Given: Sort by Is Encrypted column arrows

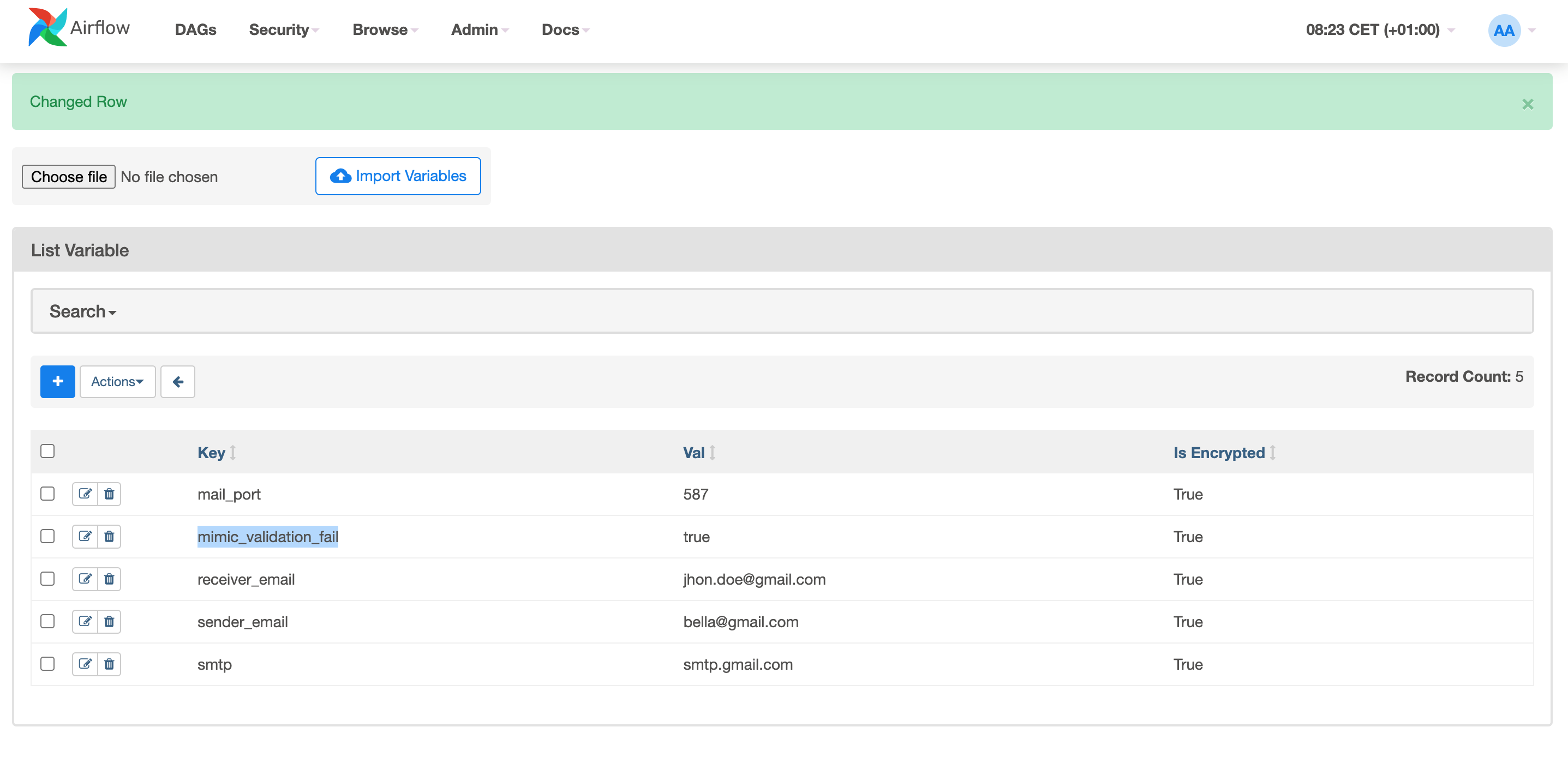Looking at the screenshot, I should [1272, 453].
